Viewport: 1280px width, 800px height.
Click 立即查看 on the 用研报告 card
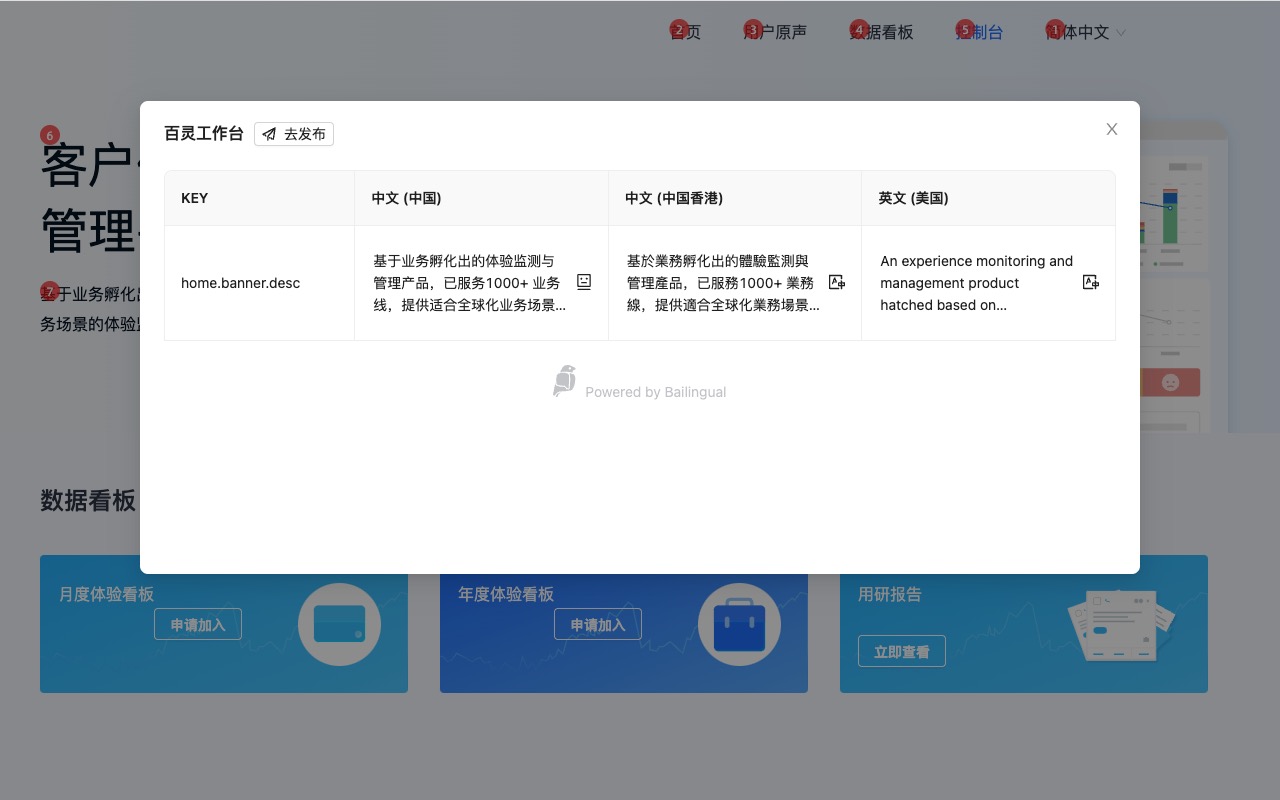(x=901, y=650)
